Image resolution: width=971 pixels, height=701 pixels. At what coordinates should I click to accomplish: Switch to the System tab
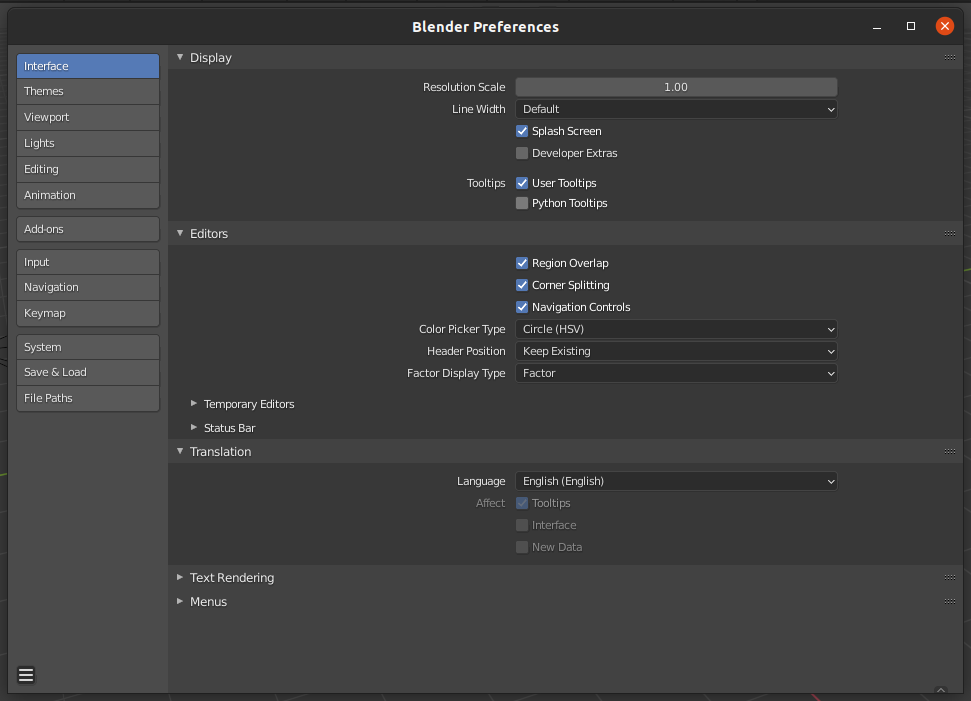point(88,347)
